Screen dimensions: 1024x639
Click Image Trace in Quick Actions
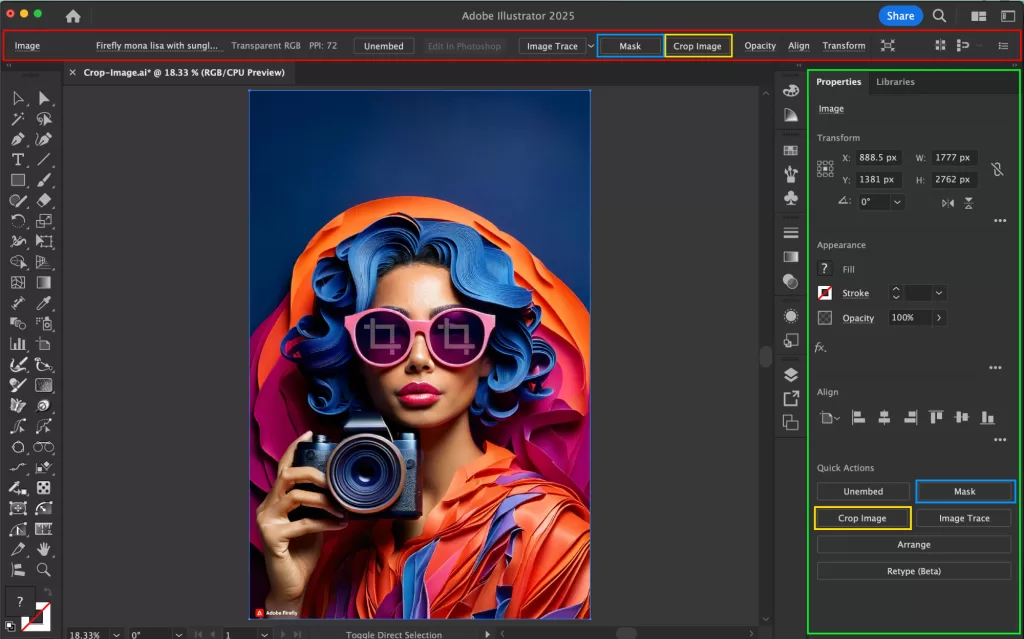coord(964,518)
